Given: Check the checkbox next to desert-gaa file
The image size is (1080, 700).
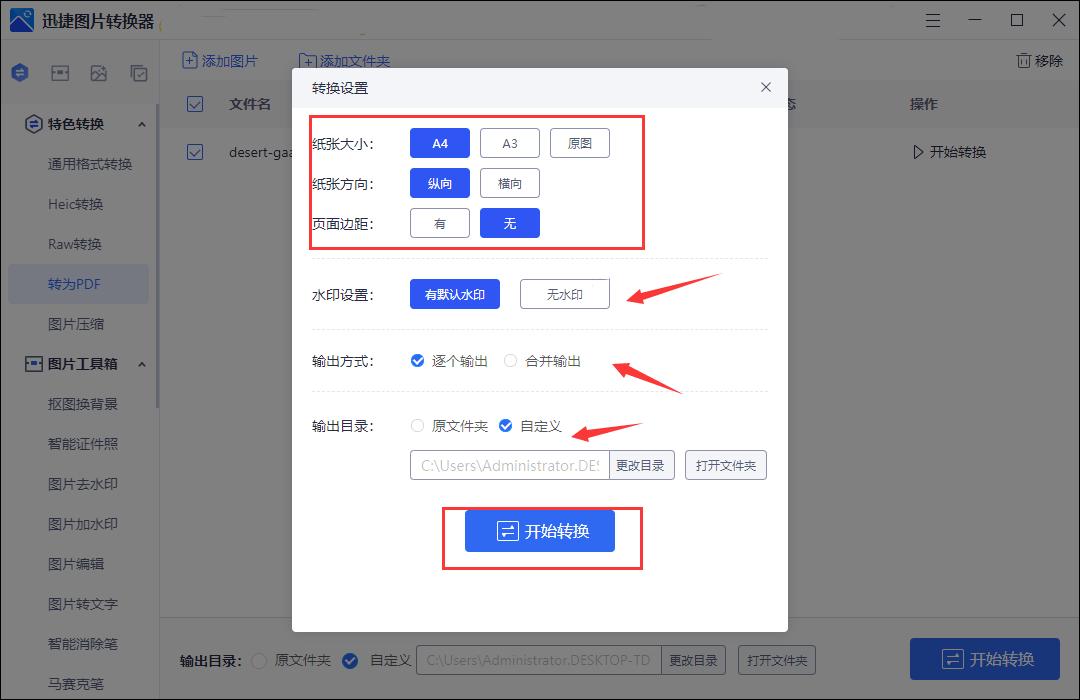Looking at the screenshot, I should tap(195, 151).
